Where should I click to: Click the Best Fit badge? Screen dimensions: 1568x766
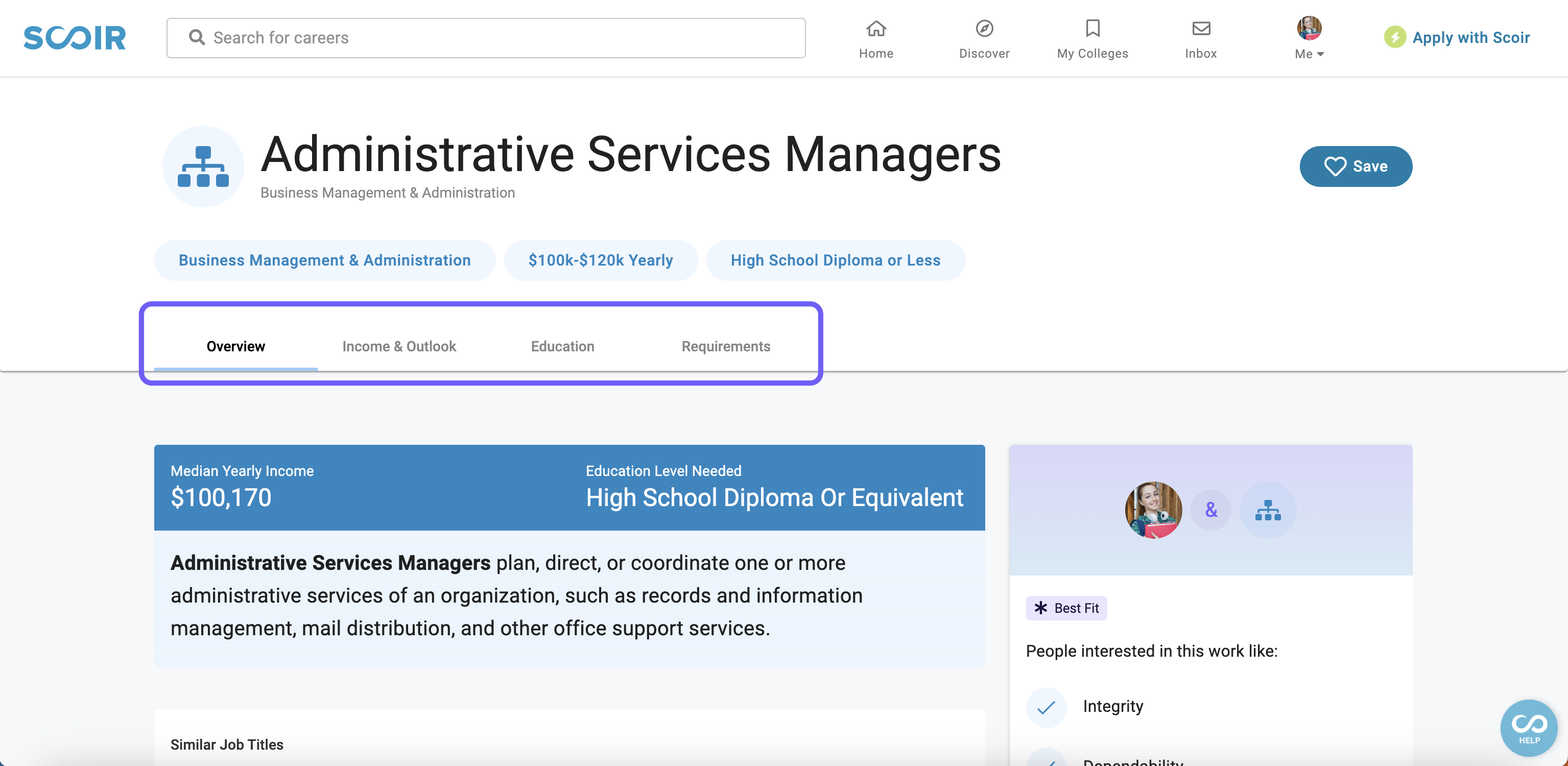[1066, 608]
